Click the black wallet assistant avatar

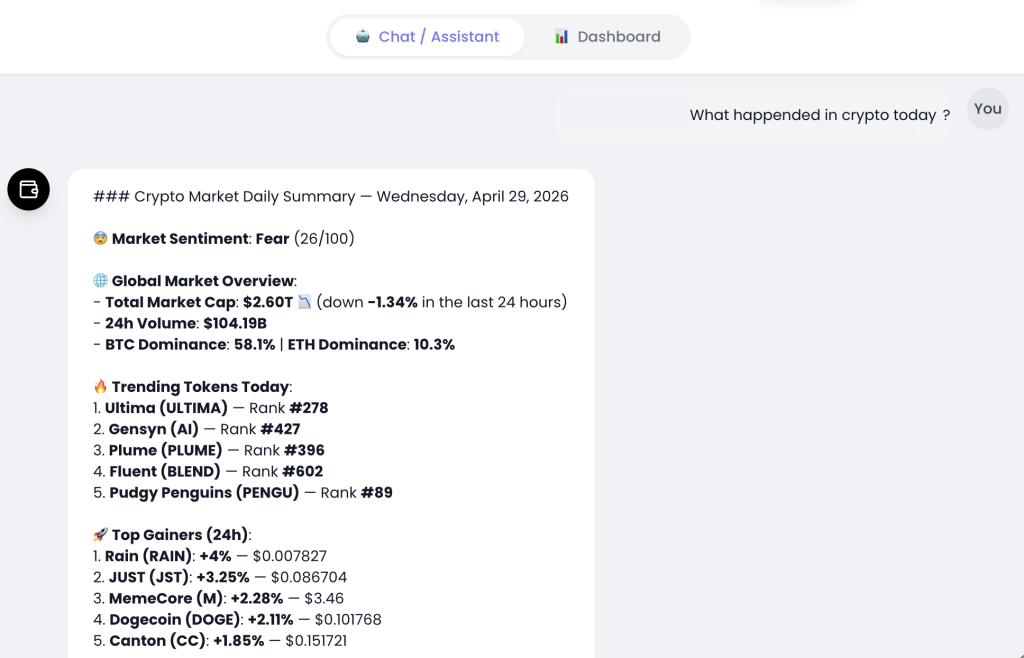(x=29, y=189)
